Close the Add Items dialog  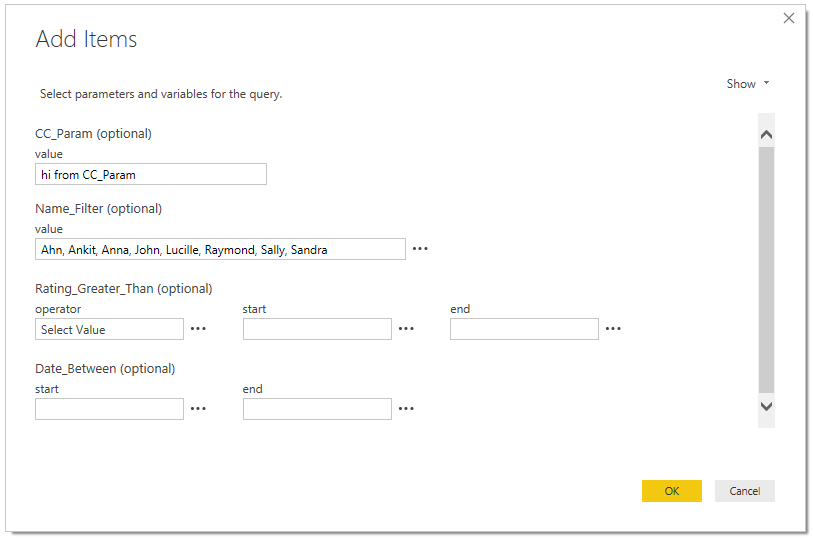tap(789, 18)
